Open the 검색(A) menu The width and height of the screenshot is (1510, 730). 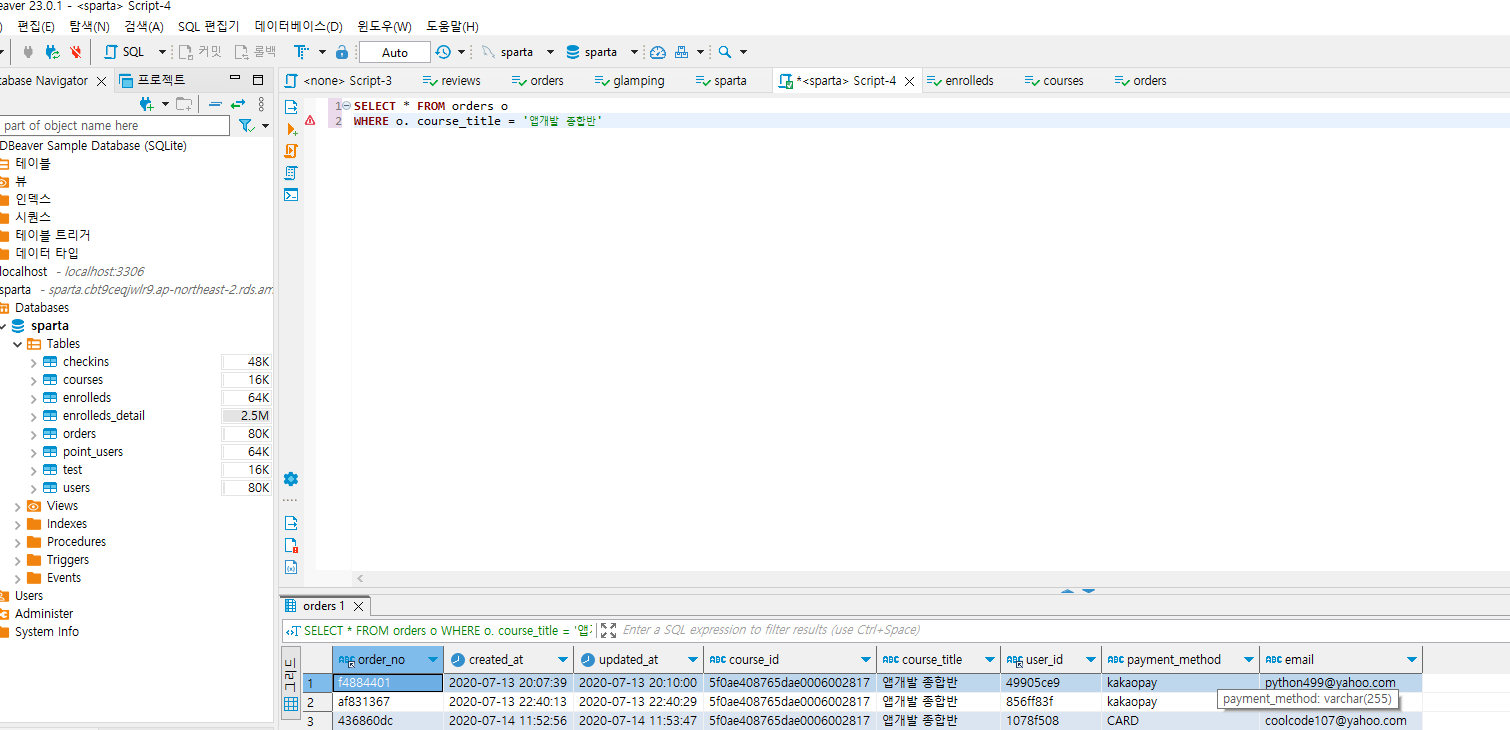pos(144,26)
